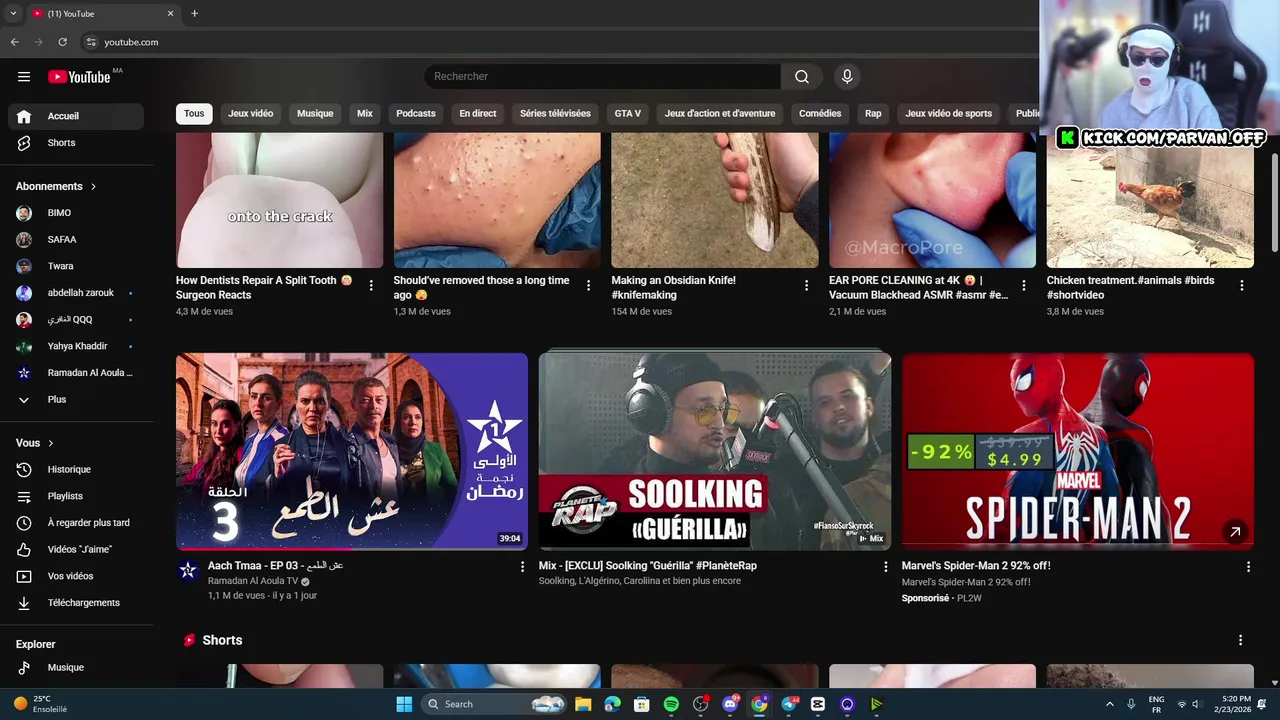Select the Comédies filter chip
This screenshot has height=720, width=1280.
click(x=820, y=113)
